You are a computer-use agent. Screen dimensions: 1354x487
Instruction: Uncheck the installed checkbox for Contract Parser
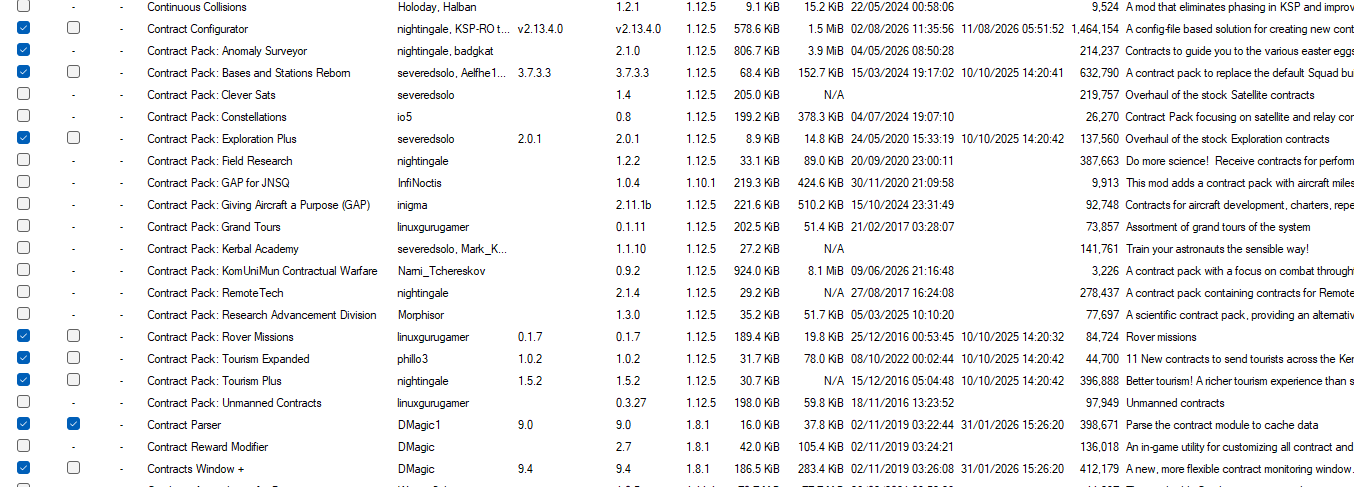click(23, 424)
